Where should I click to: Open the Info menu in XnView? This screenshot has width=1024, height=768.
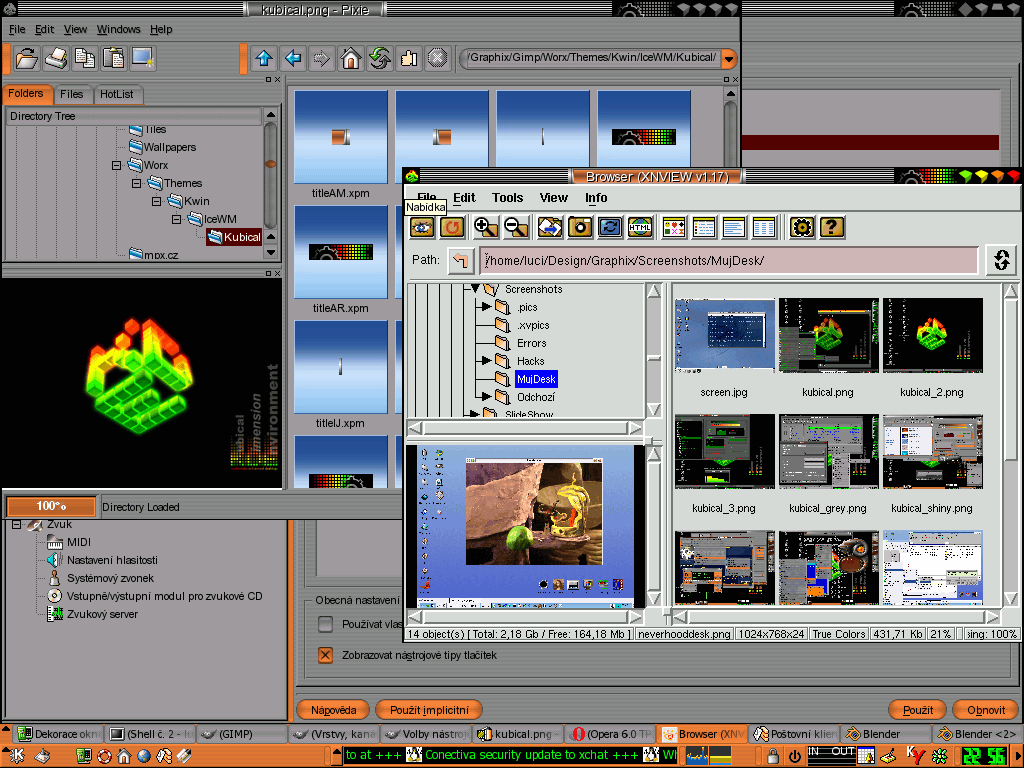(596, 198)
